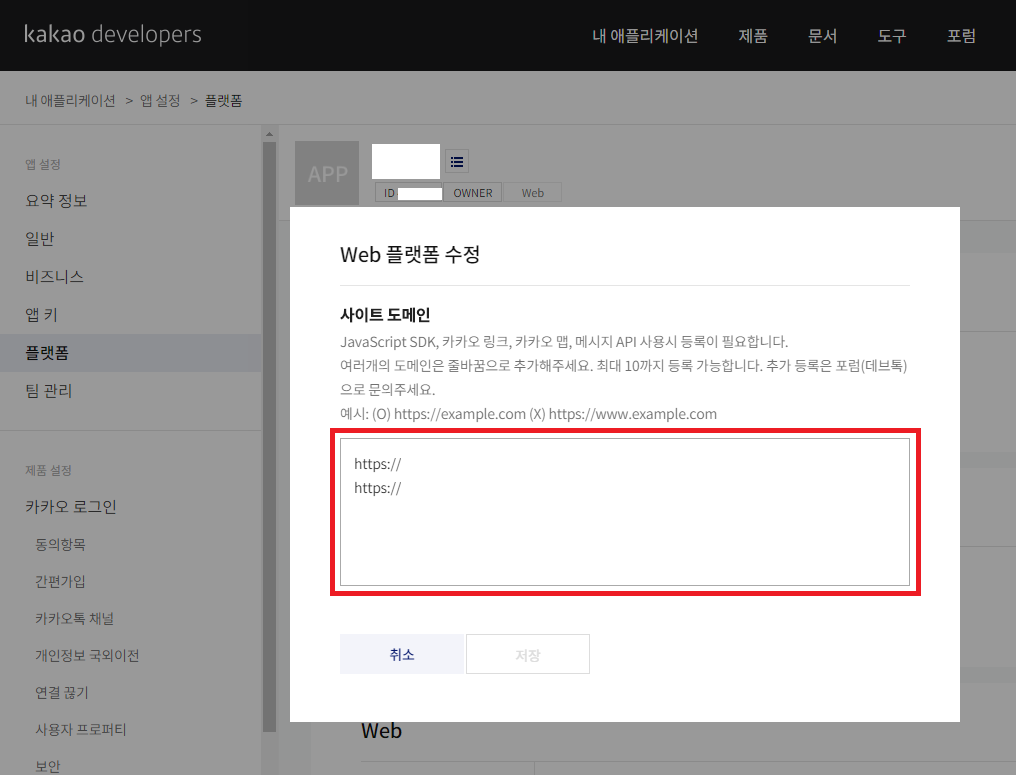Select 플랫폼 in the sidebar
Image resolution: width=1016 pixels, height=775 pixels.
pyautogui.click(x=130, y=353)
